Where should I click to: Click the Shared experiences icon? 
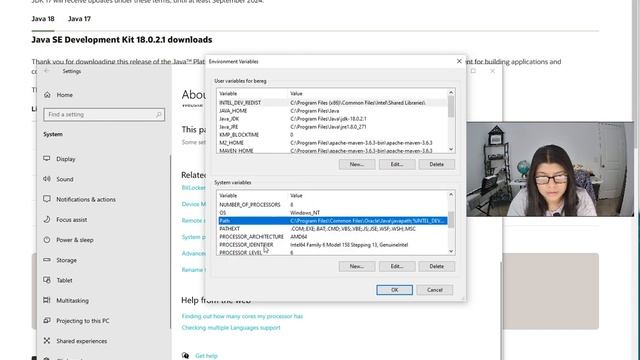(x=47, y=340)
